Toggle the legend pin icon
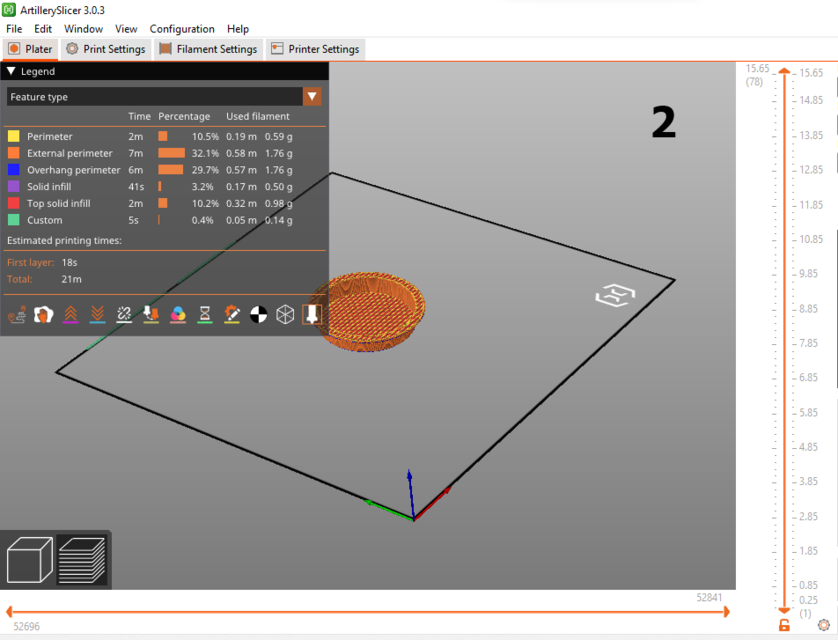Screen dimensions: 838x640 [313, 313]
